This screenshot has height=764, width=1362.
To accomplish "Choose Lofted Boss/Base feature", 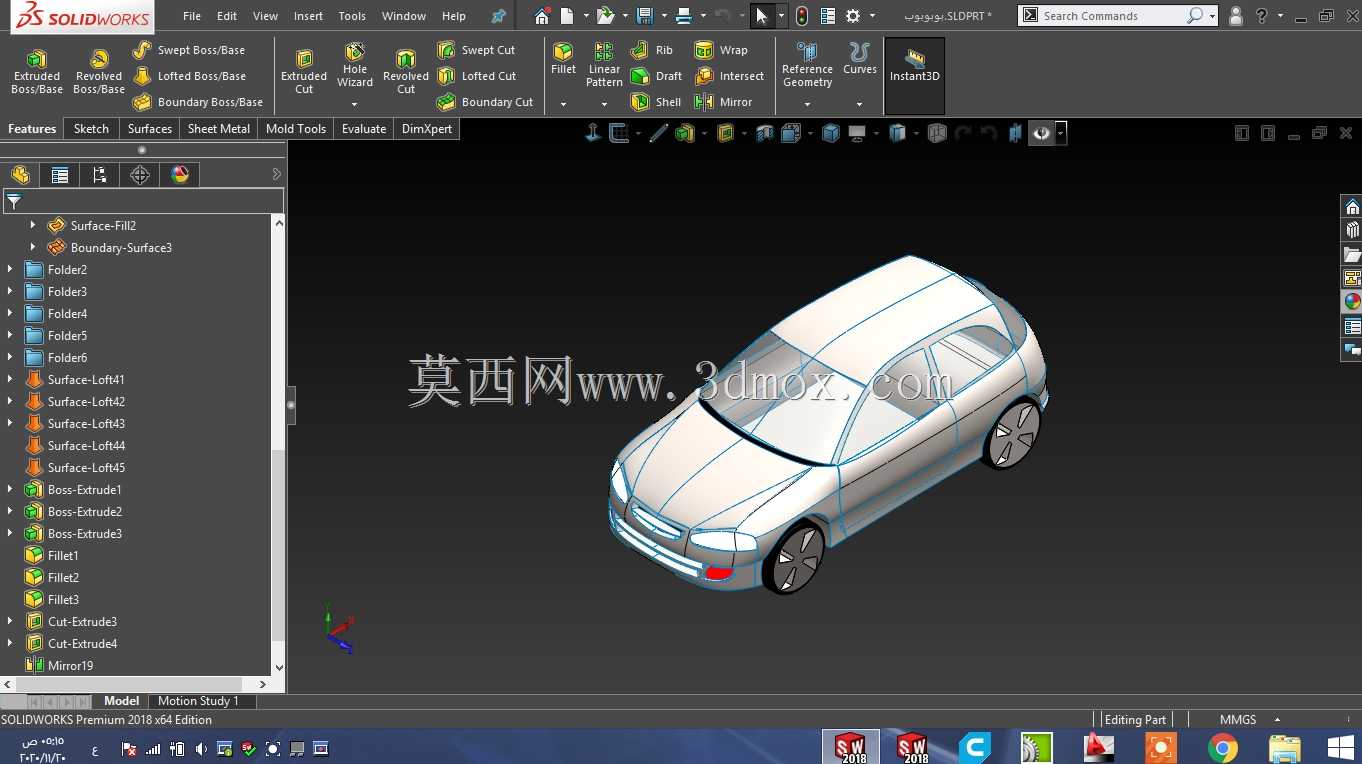I will coord(189,76).
